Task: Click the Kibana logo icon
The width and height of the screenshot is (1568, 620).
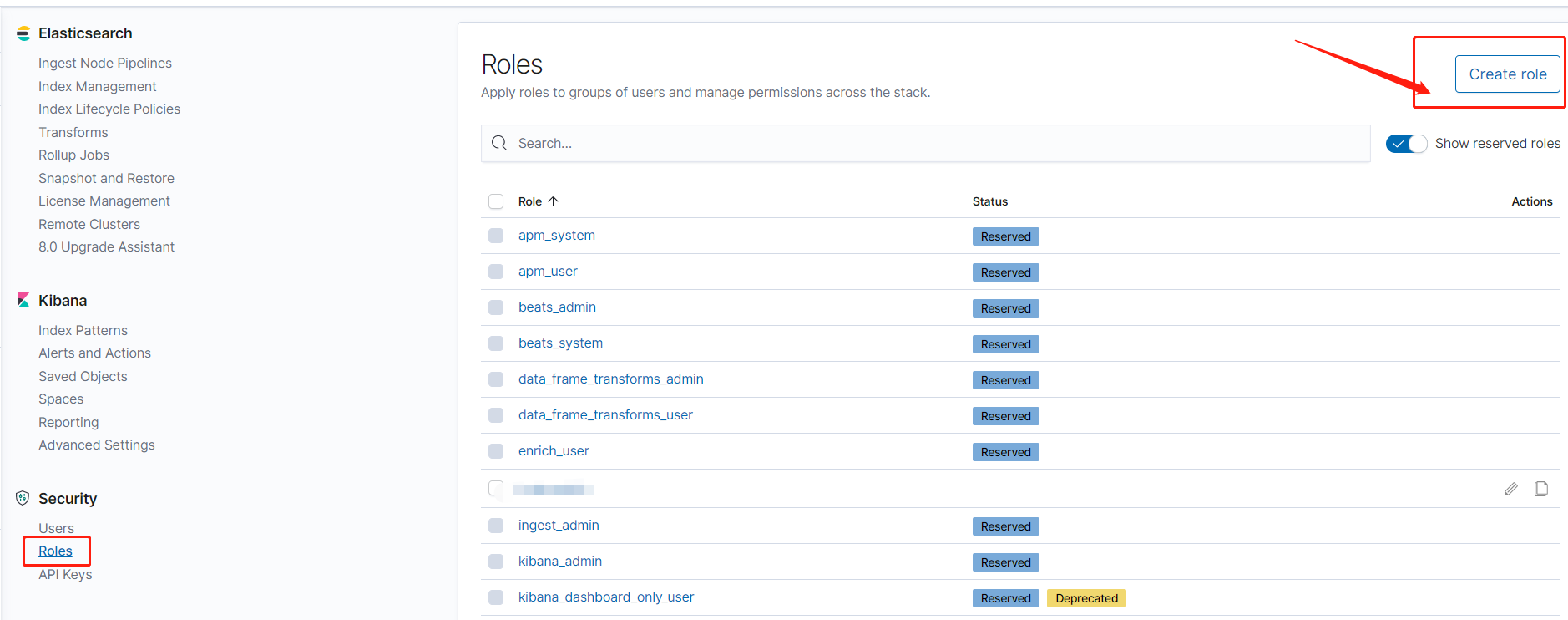Action: (23, 301)
